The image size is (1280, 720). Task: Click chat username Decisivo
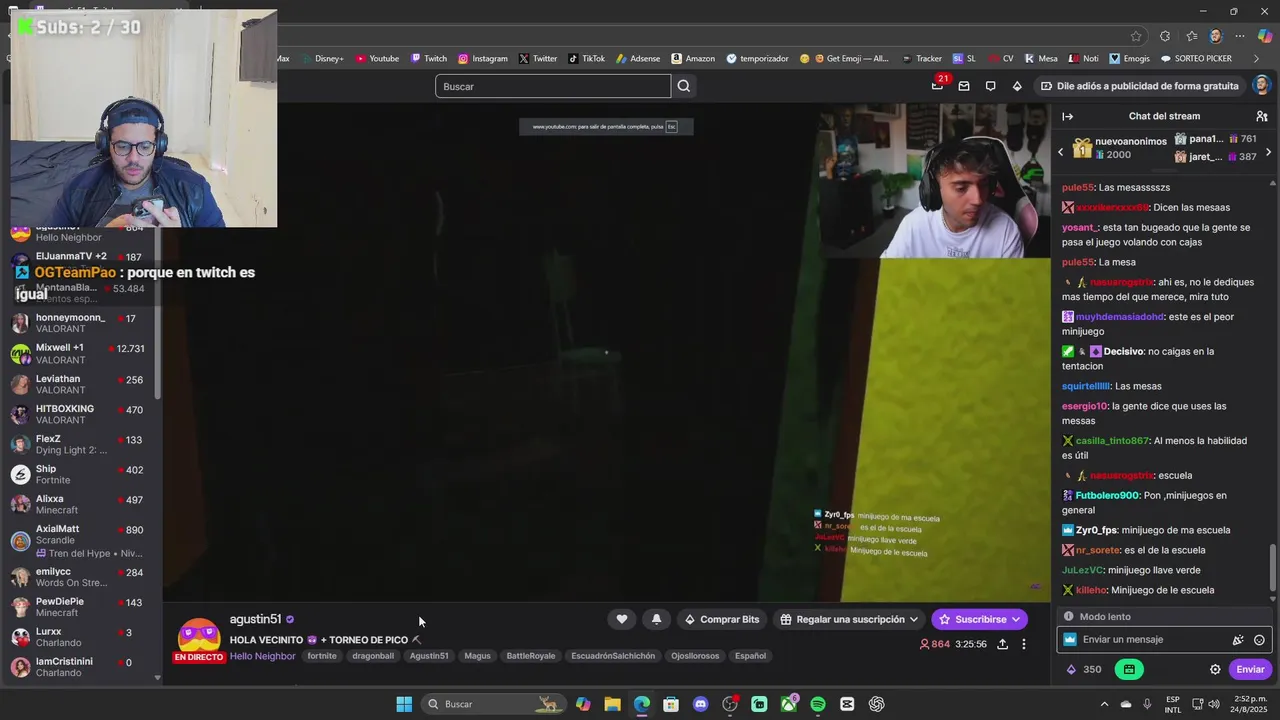pos(1124,351)
